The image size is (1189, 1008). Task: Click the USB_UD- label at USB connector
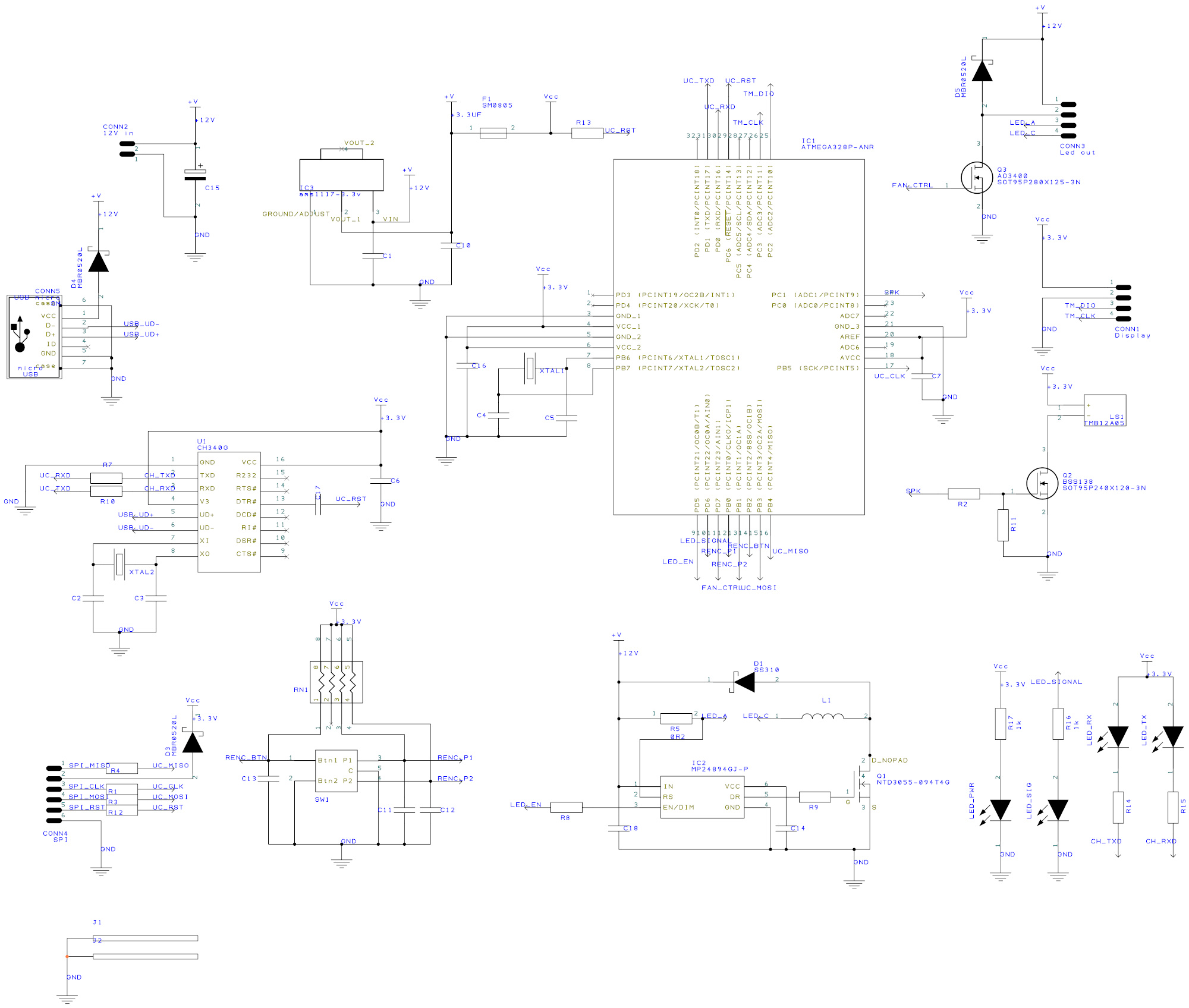(x=141, y=324)
